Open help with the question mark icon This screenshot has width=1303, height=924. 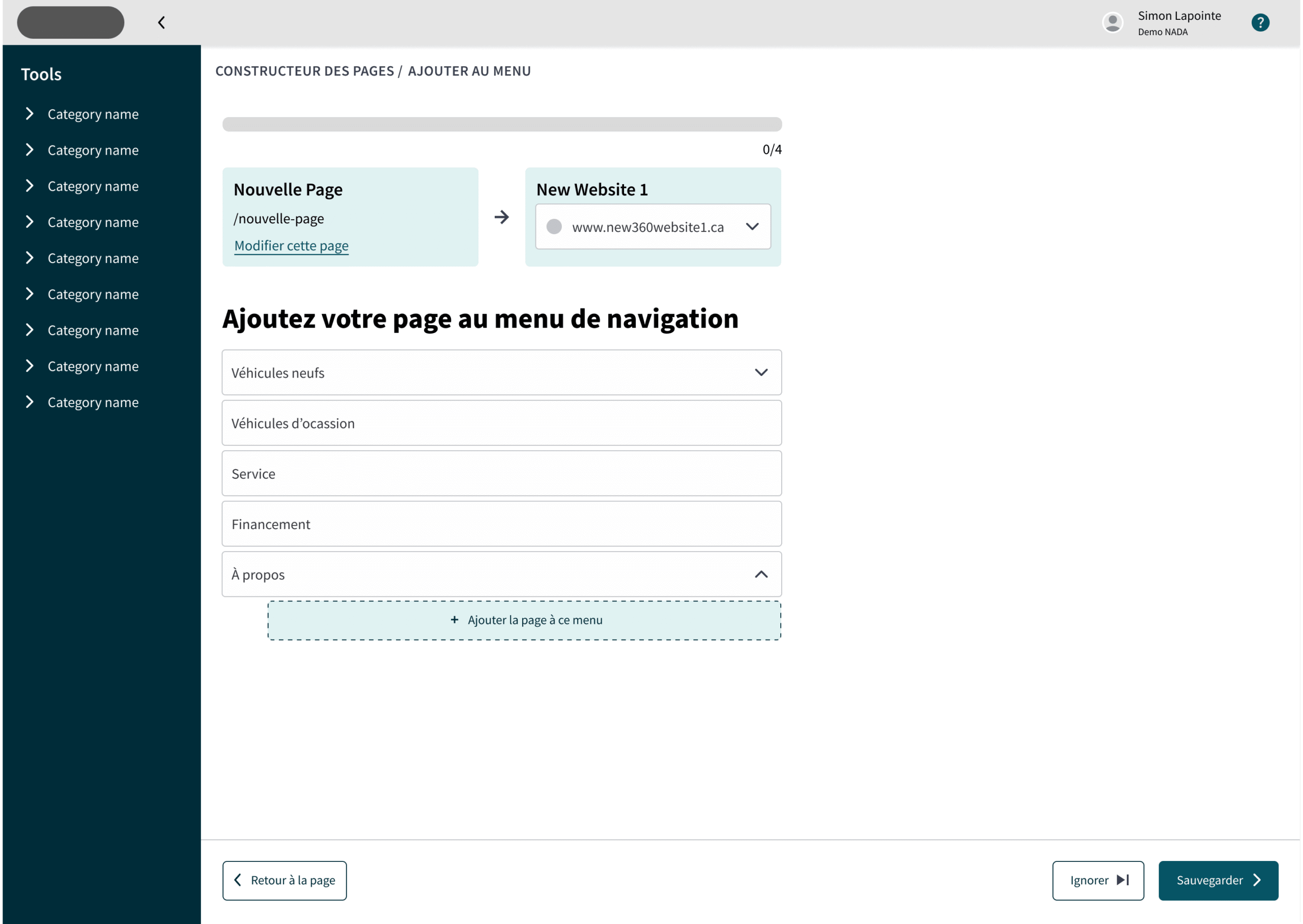(x=1260, y=23)
